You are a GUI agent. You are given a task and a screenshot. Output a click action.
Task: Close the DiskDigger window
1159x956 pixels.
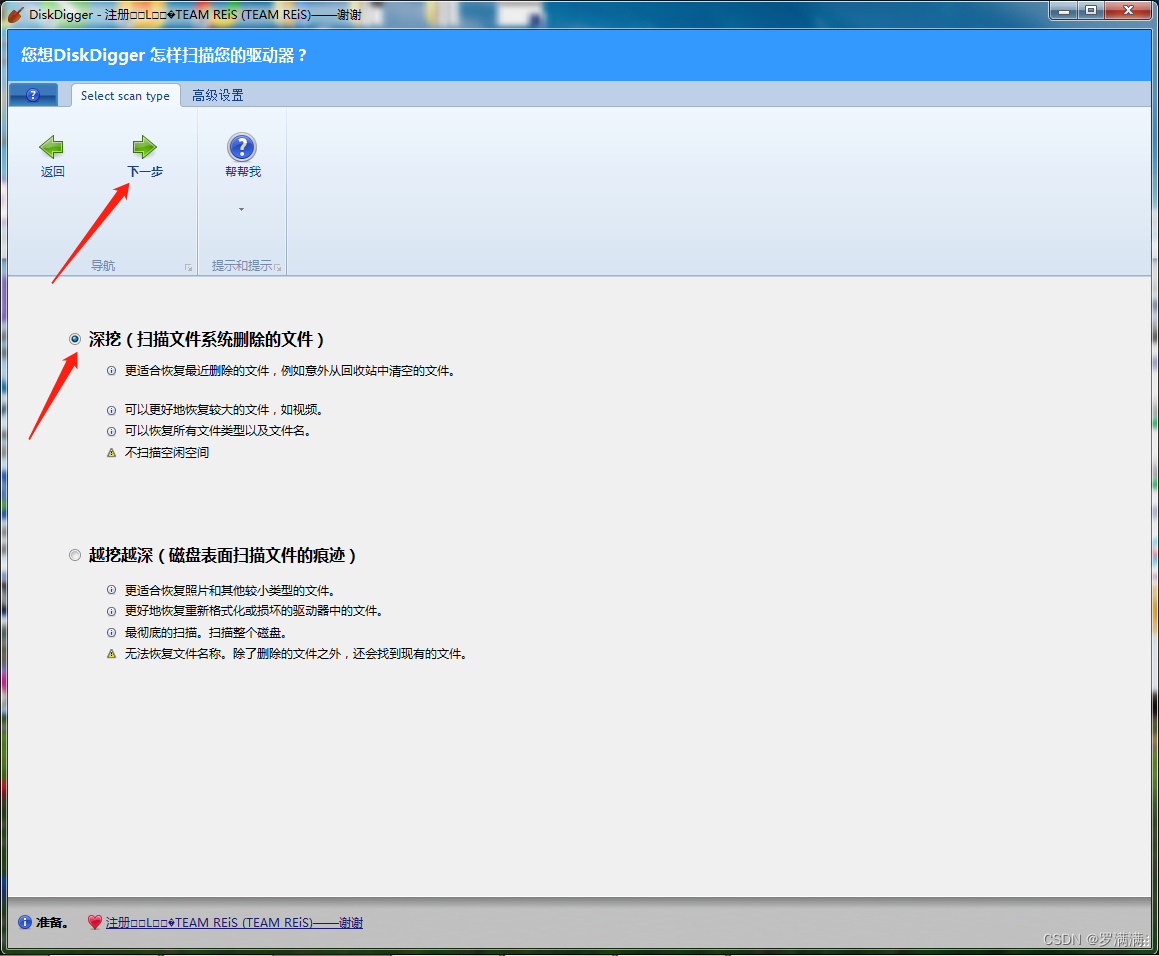tap(1128, 10)
